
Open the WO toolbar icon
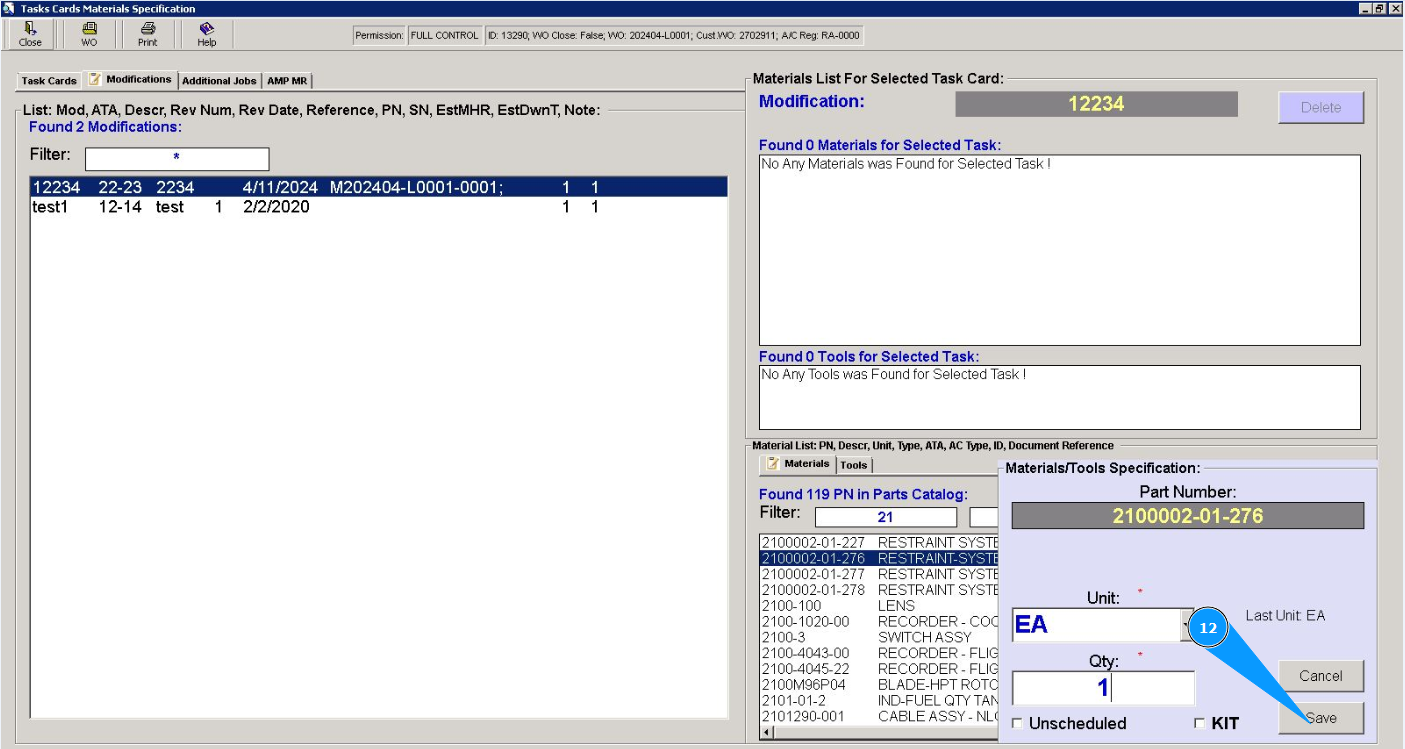pos(89,34)
